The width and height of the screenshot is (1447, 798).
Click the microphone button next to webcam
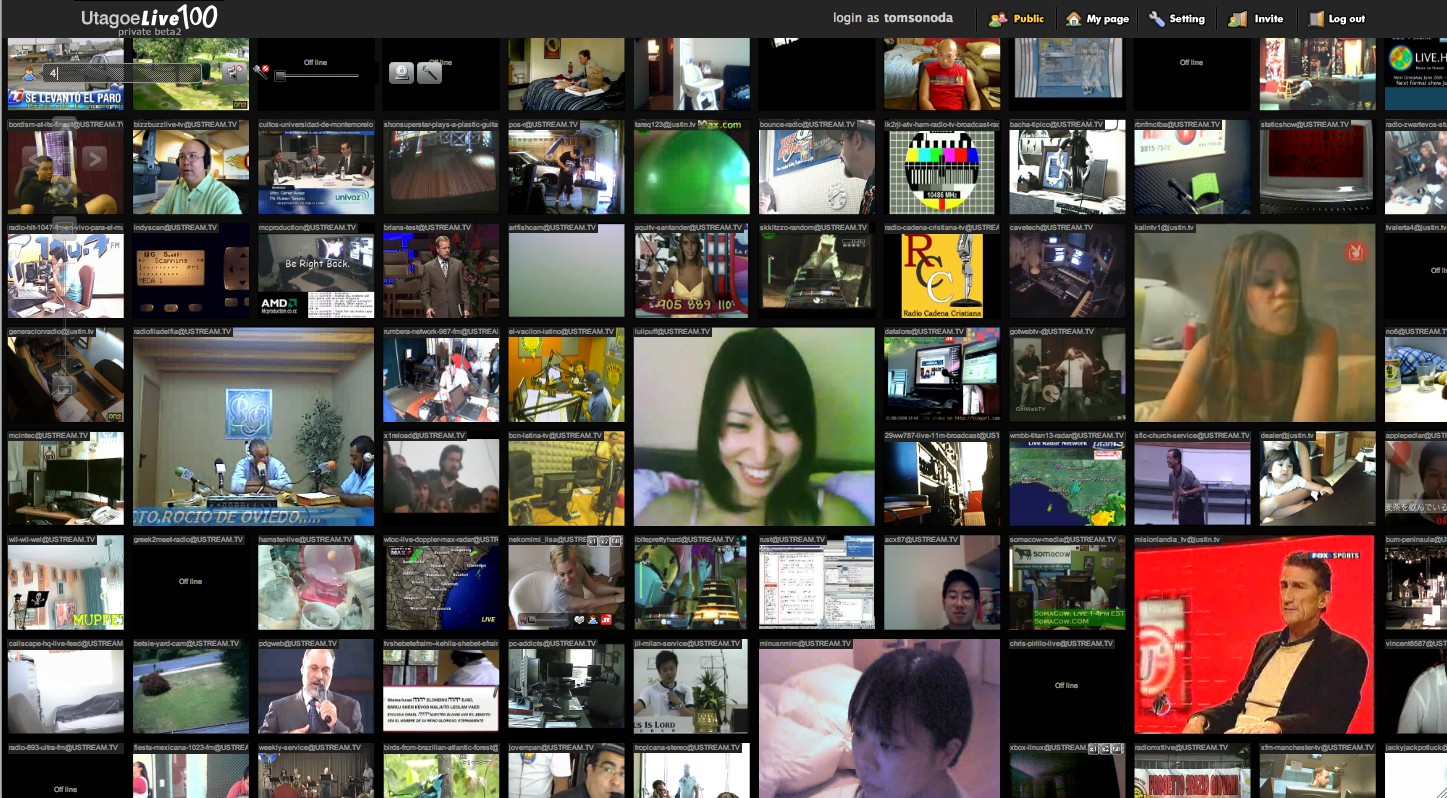pyautogui.click(x=429, y=72)
